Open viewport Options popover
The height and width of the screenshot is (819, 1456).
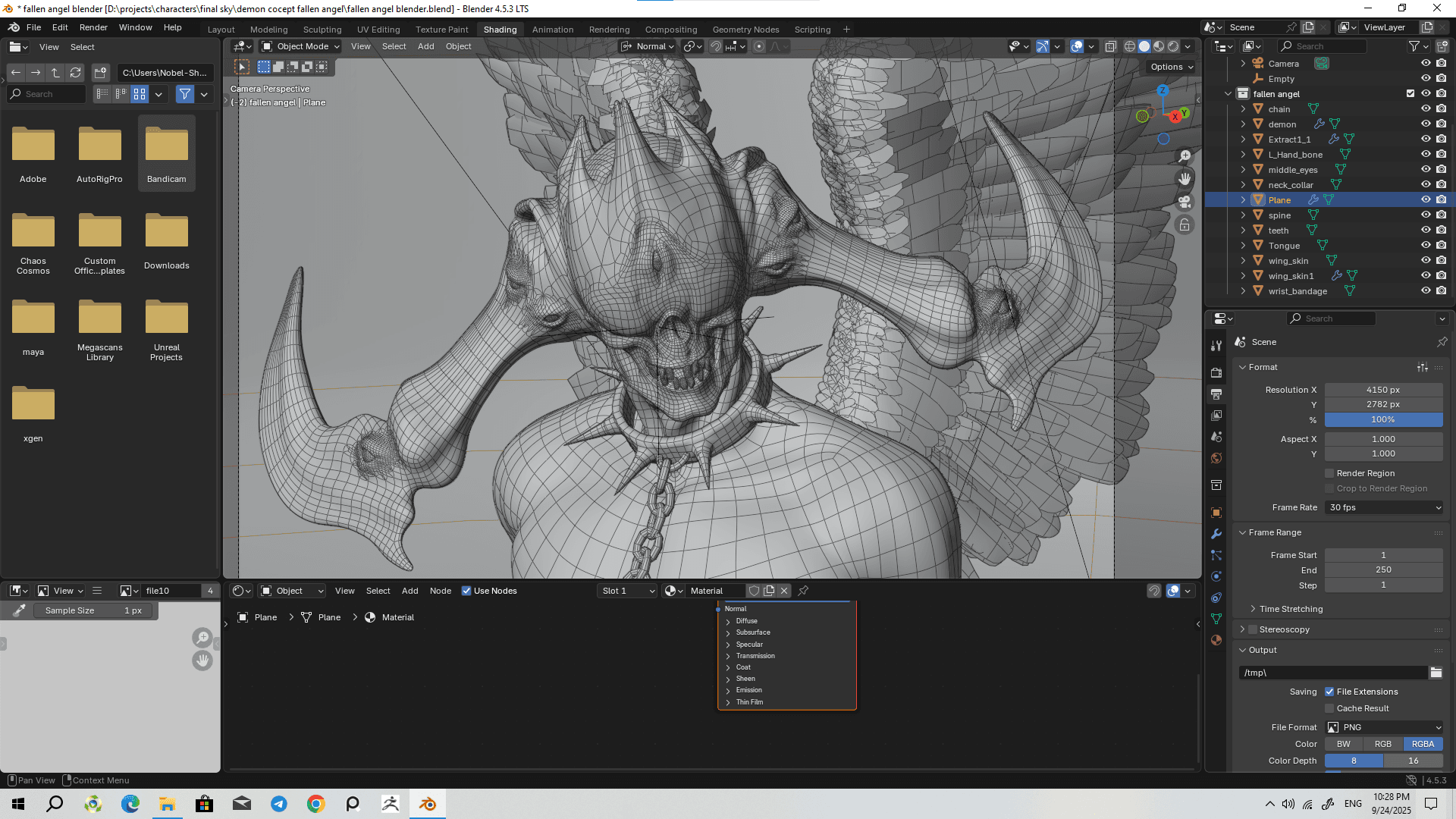1172,67
